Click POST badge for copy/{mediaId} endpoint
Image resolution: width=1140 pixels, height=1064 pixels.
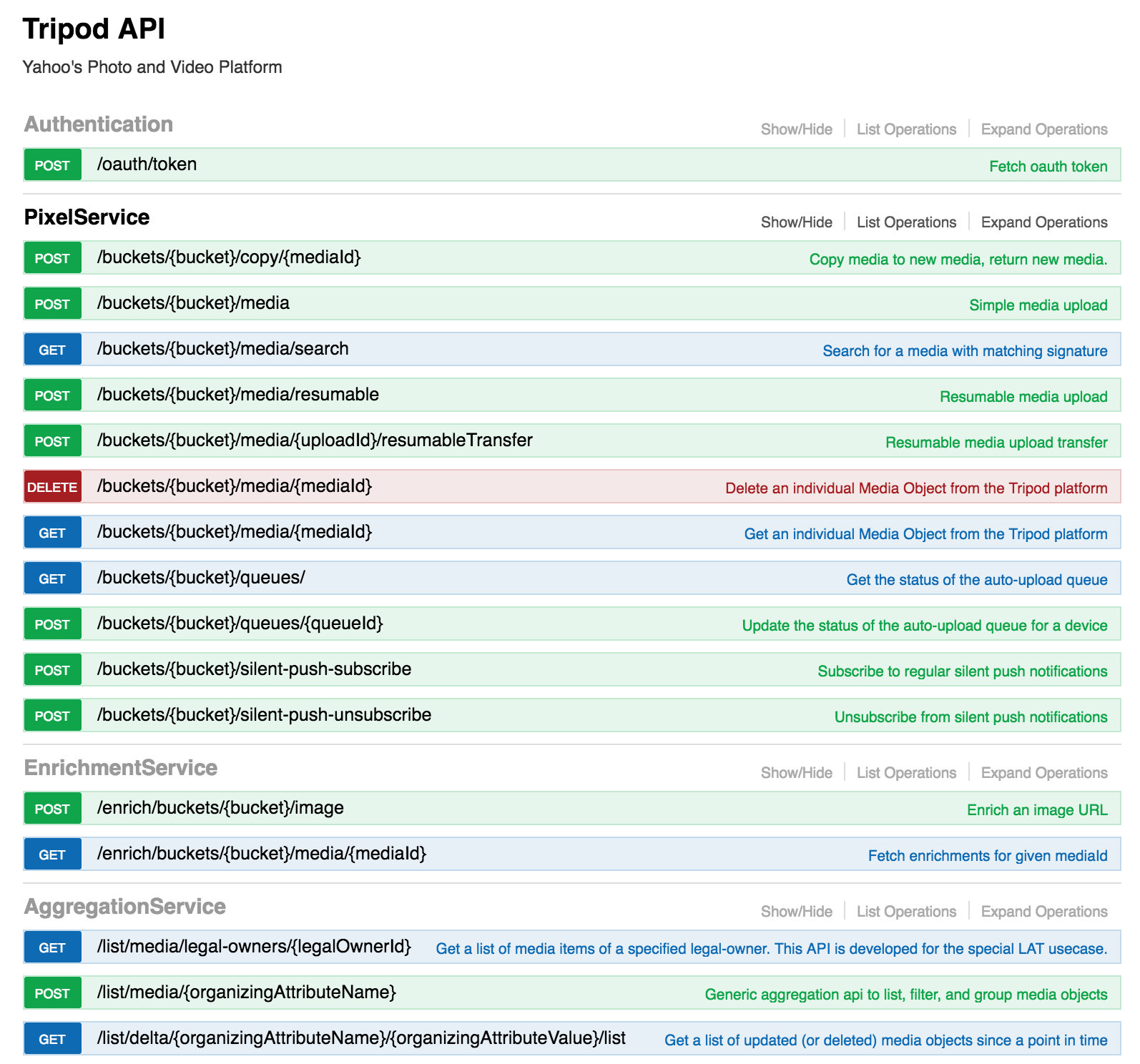coord(52,258)
